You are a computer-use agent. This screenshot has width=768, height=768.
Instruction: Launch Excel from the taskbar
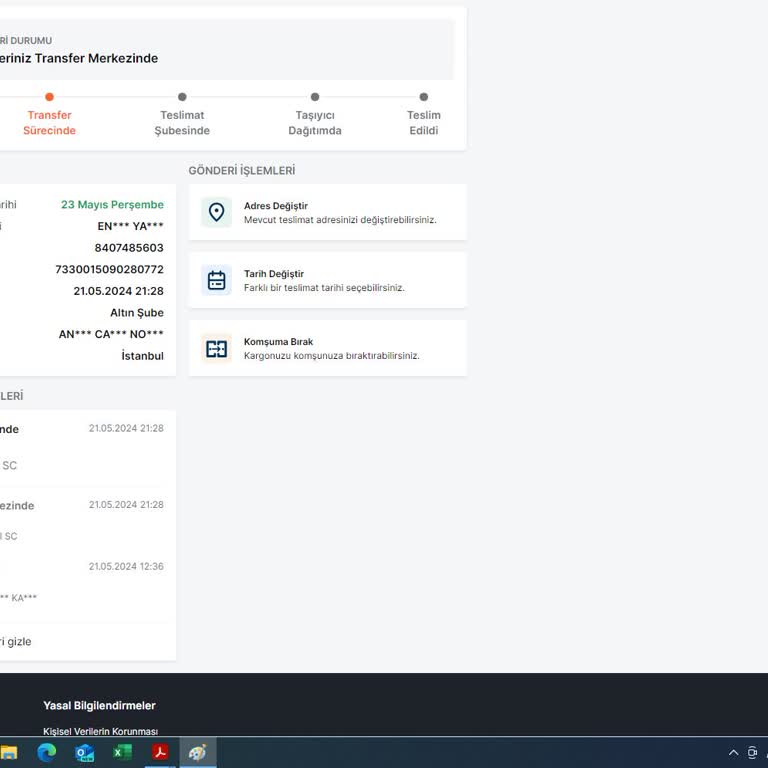122,753
